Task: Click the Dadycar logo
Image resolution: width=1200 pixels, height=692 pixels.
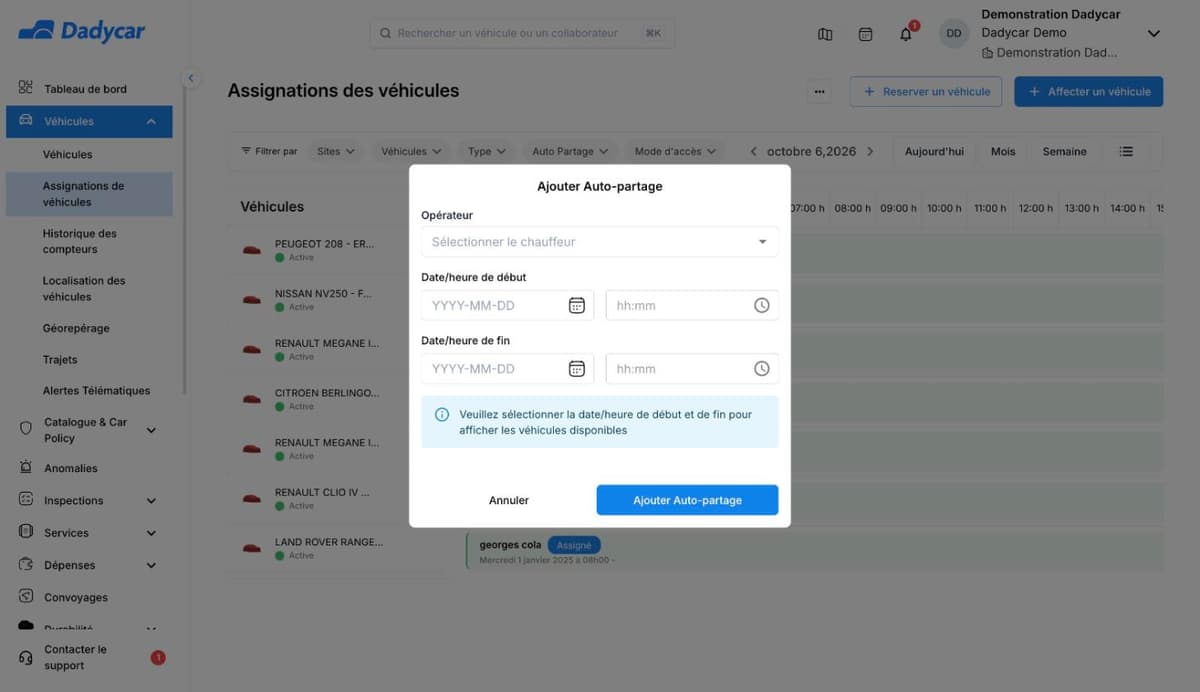Action: 82,31
